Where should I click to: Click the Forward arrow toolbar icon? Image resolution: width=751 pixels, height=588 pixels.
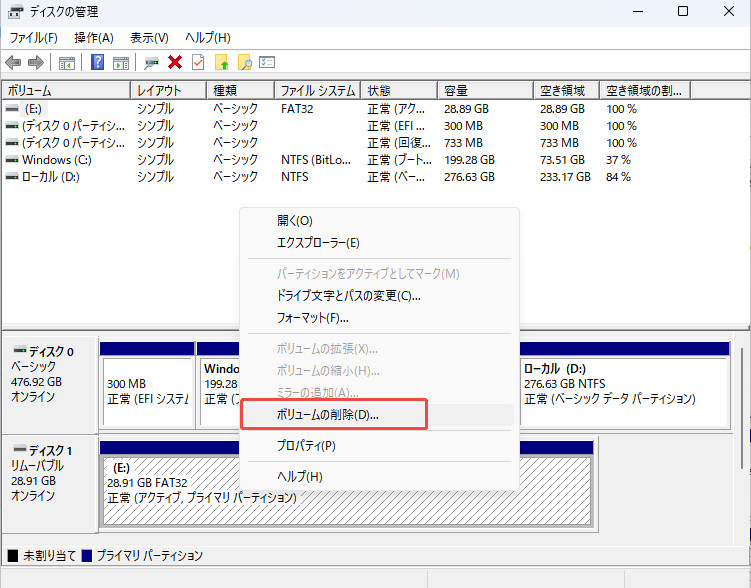(36, 62)
